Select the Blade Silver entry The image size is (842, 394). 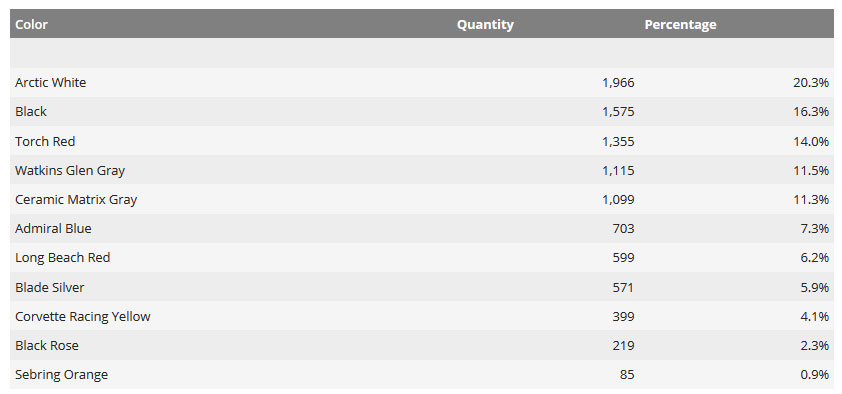(49, 288)
